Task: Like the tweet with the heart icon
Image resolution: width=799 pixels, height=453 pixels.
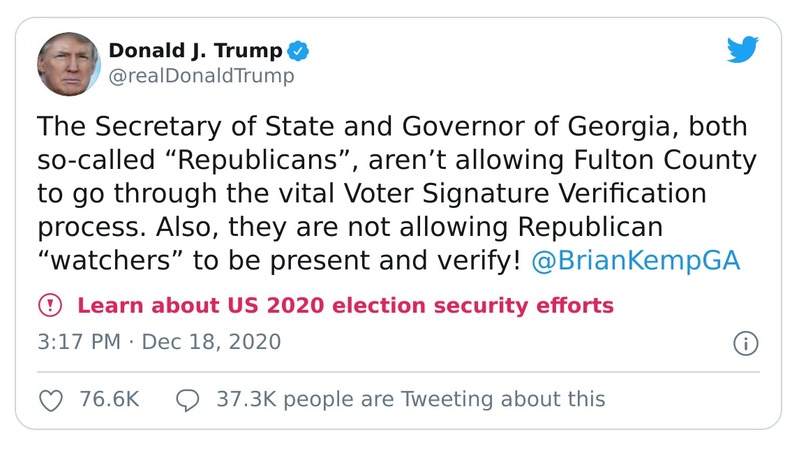Action: (50, 399)
